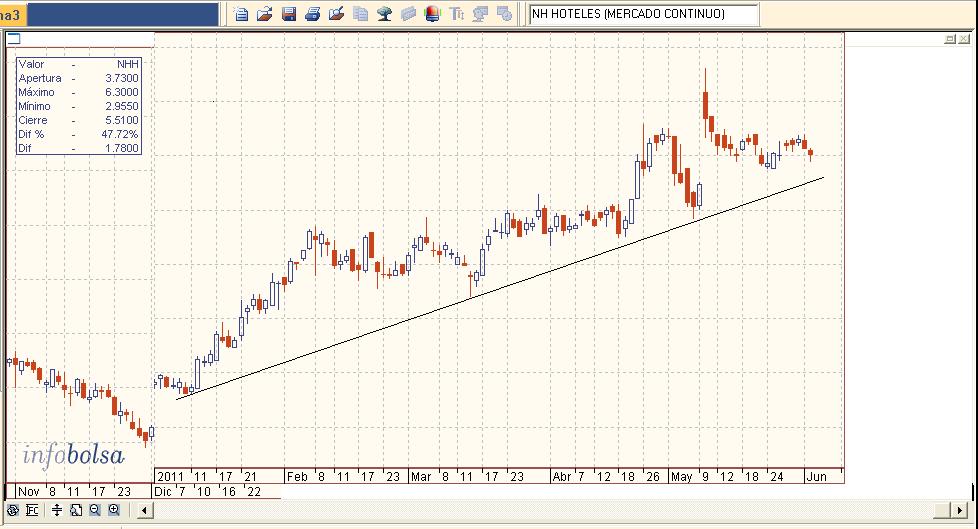Close the inner chart window
Viewport: 978px width, 529px height.
click(x=964, y=39)
